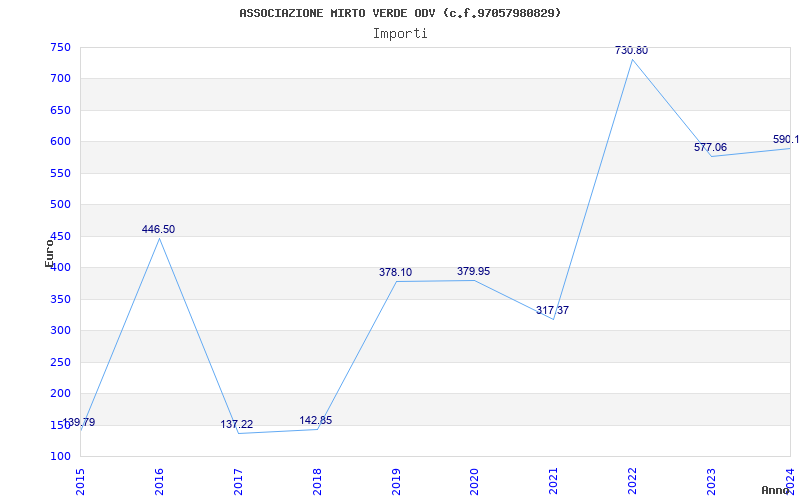Click the 2015 x-axis label

click(x=80, y=482)
